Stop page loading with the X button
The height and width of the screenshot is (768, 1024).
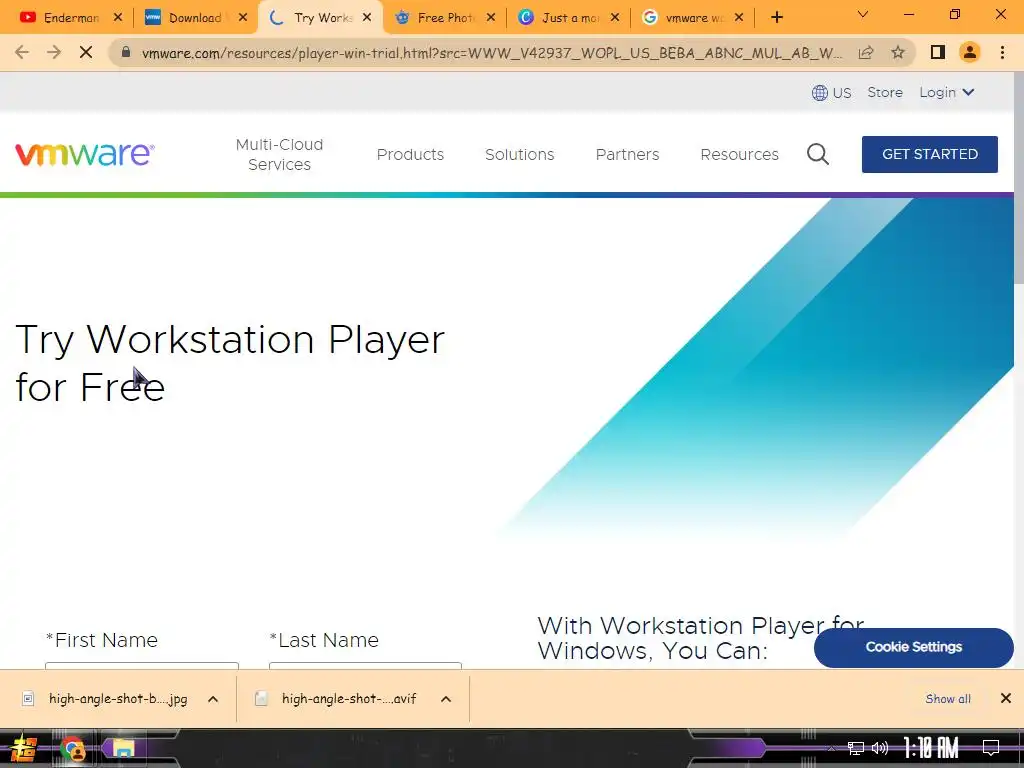[86, 52]
